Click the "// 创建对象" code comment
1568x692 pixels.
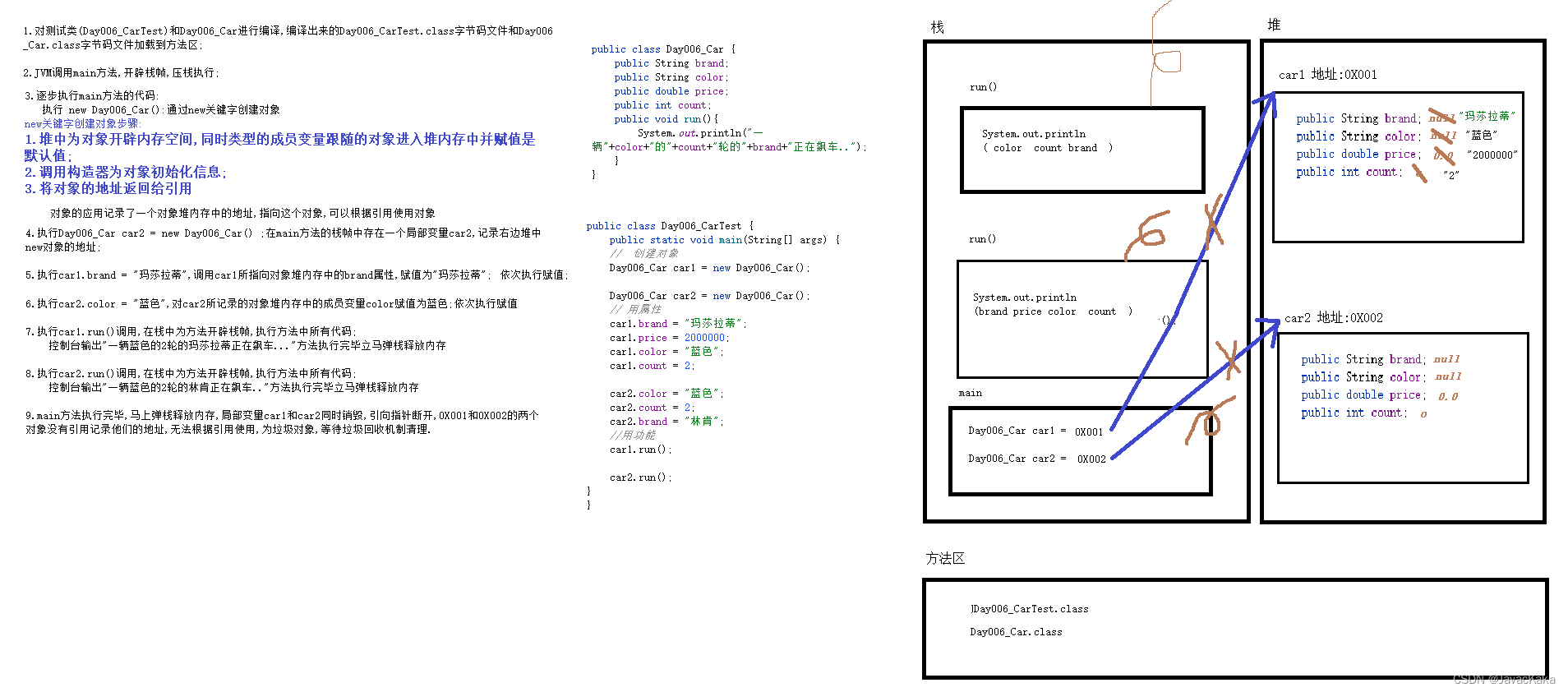(644, 254)
